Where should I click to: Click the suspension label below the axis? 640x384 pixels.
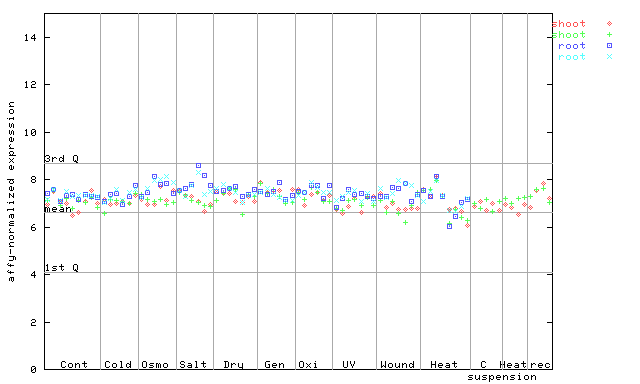coord(502,377)
